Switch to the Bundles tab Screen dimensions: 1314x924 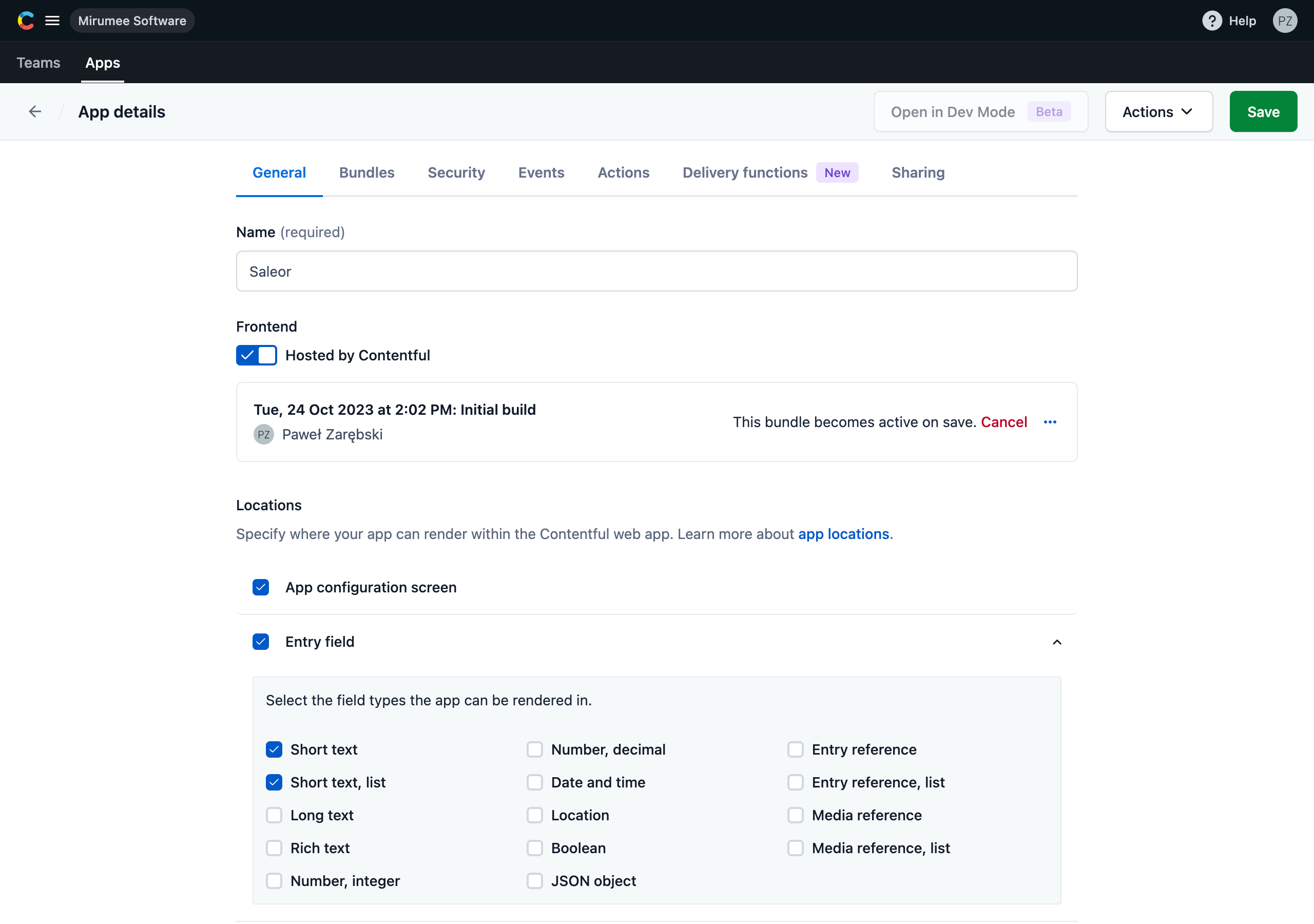click(x=366, y=172)
